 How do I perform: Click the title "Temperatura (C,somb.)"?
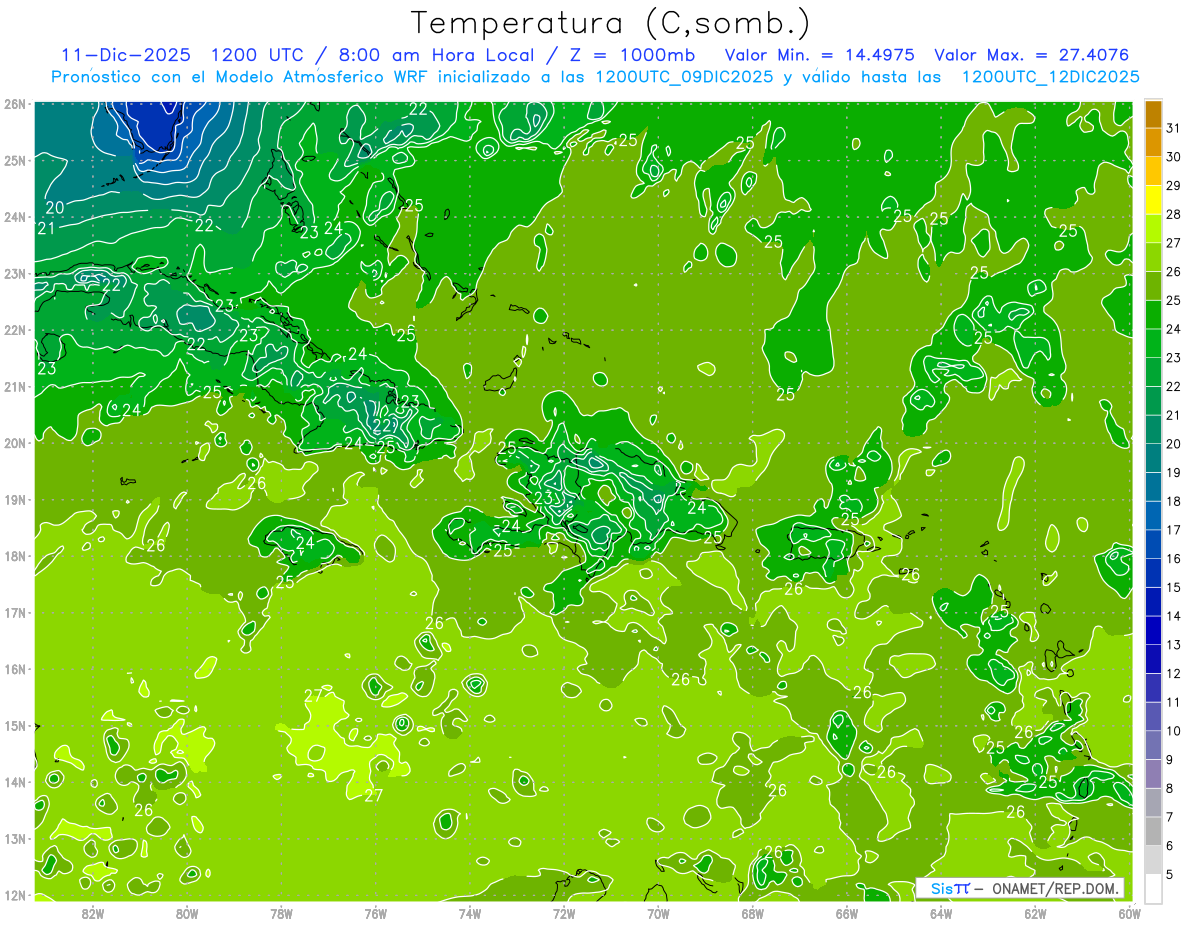pyautogui.click(x=611, y=23)
